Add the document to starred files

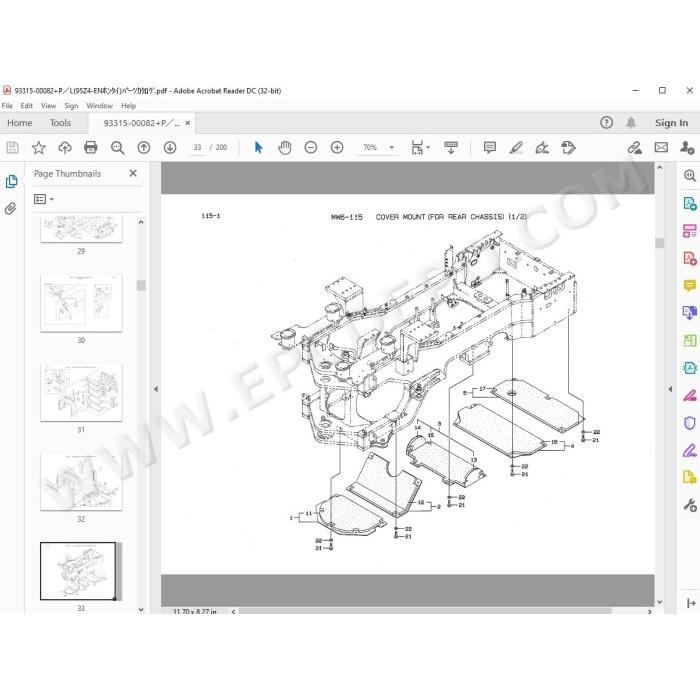38,147
